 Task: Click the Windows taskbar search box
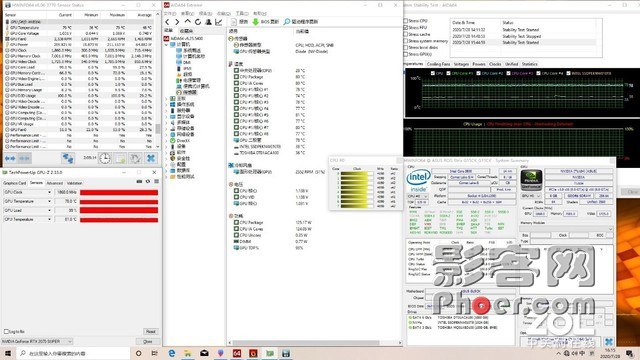click(x=73, y=353)
